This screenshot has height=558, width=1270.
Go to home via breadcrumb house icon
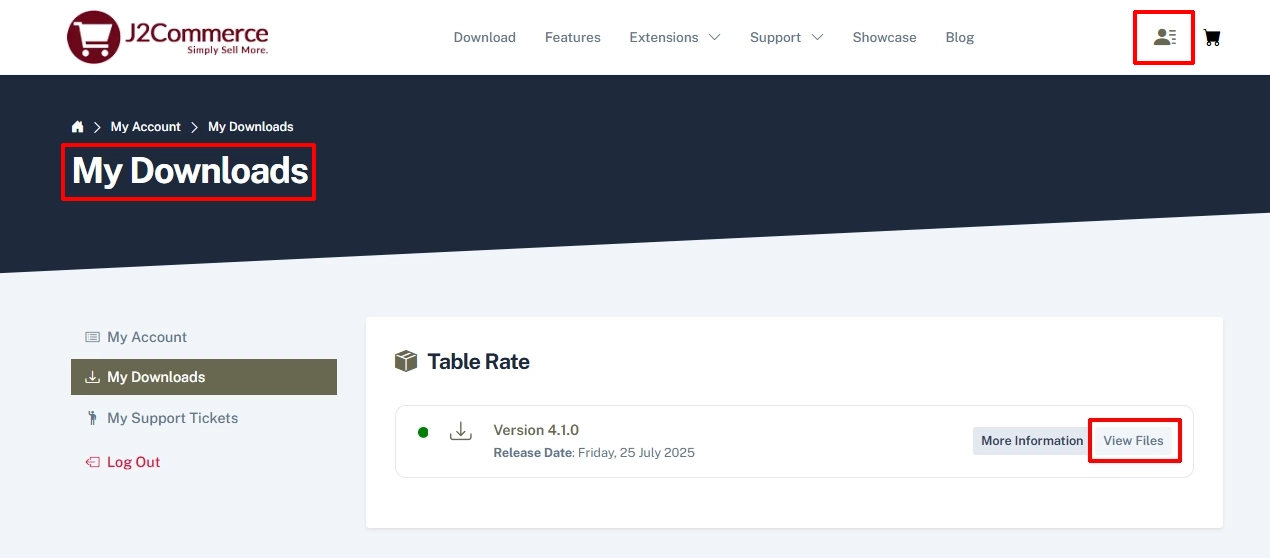(x=77, y=127)
